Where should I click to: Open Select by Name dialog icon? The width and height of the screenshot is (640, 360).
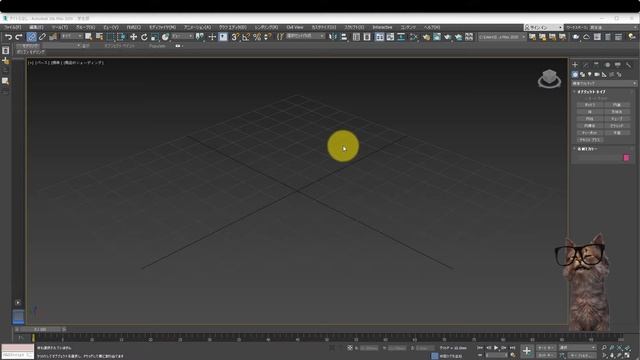(99, 37)
